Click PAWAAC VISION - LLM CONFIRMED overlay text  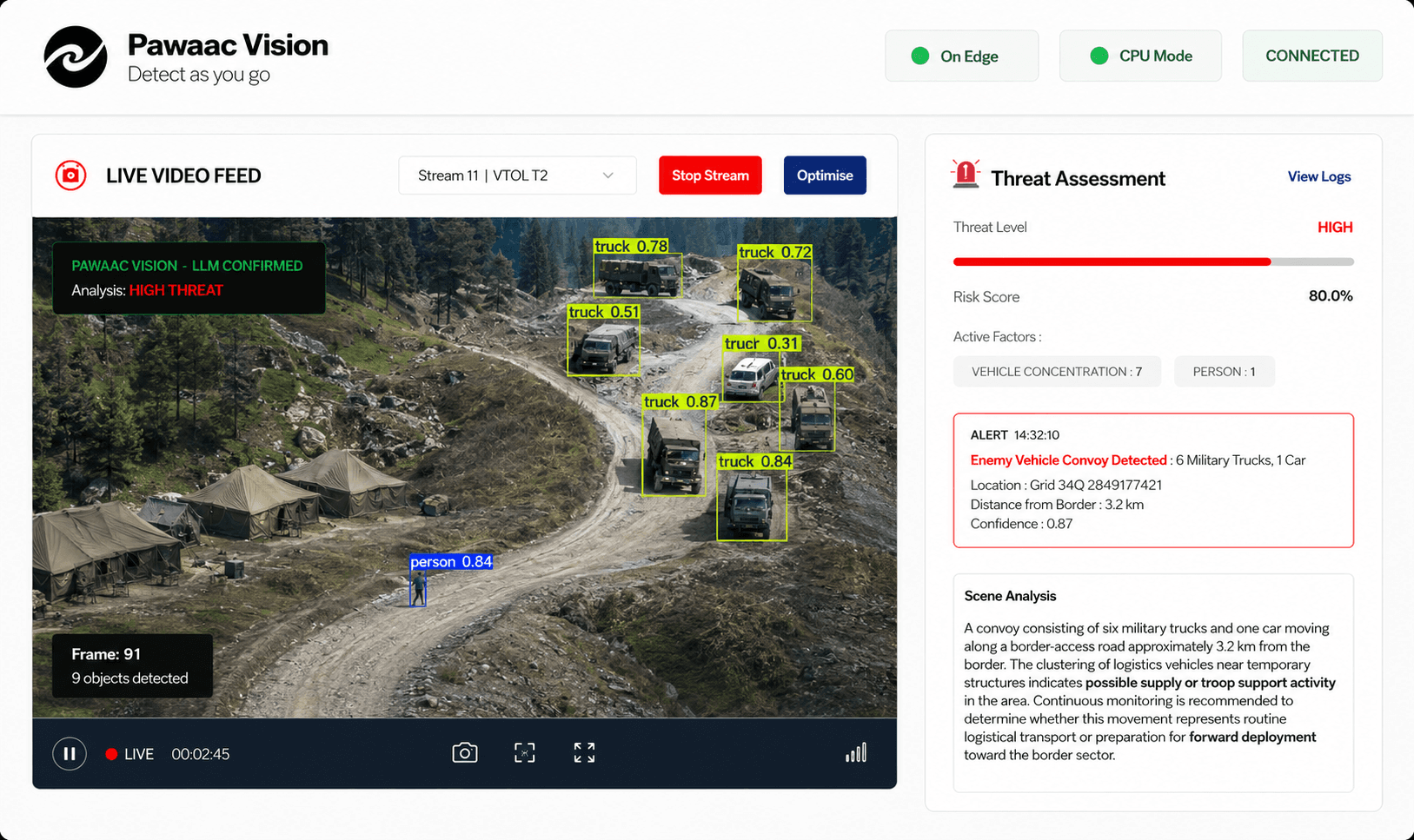187,266
